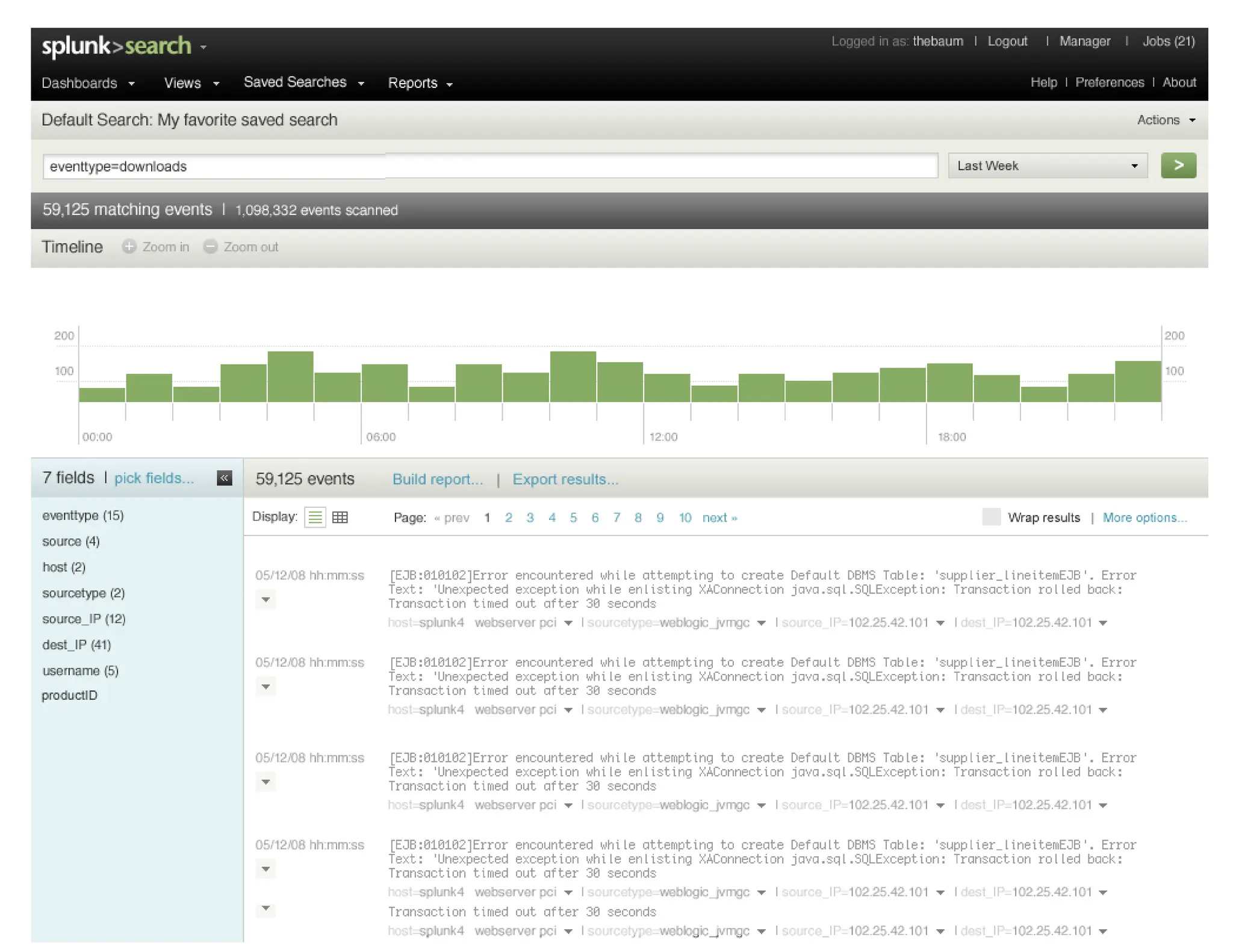Run search with green arrow button
This screenshot has height=952, width=1233.
[1178, 165]
